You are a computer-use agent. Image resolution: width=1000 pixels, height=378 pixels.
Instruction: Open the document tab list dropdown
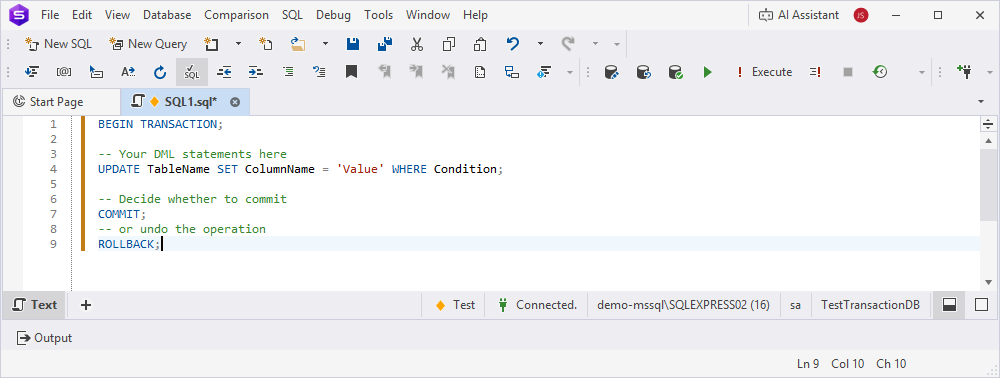[x=981, y=102]
